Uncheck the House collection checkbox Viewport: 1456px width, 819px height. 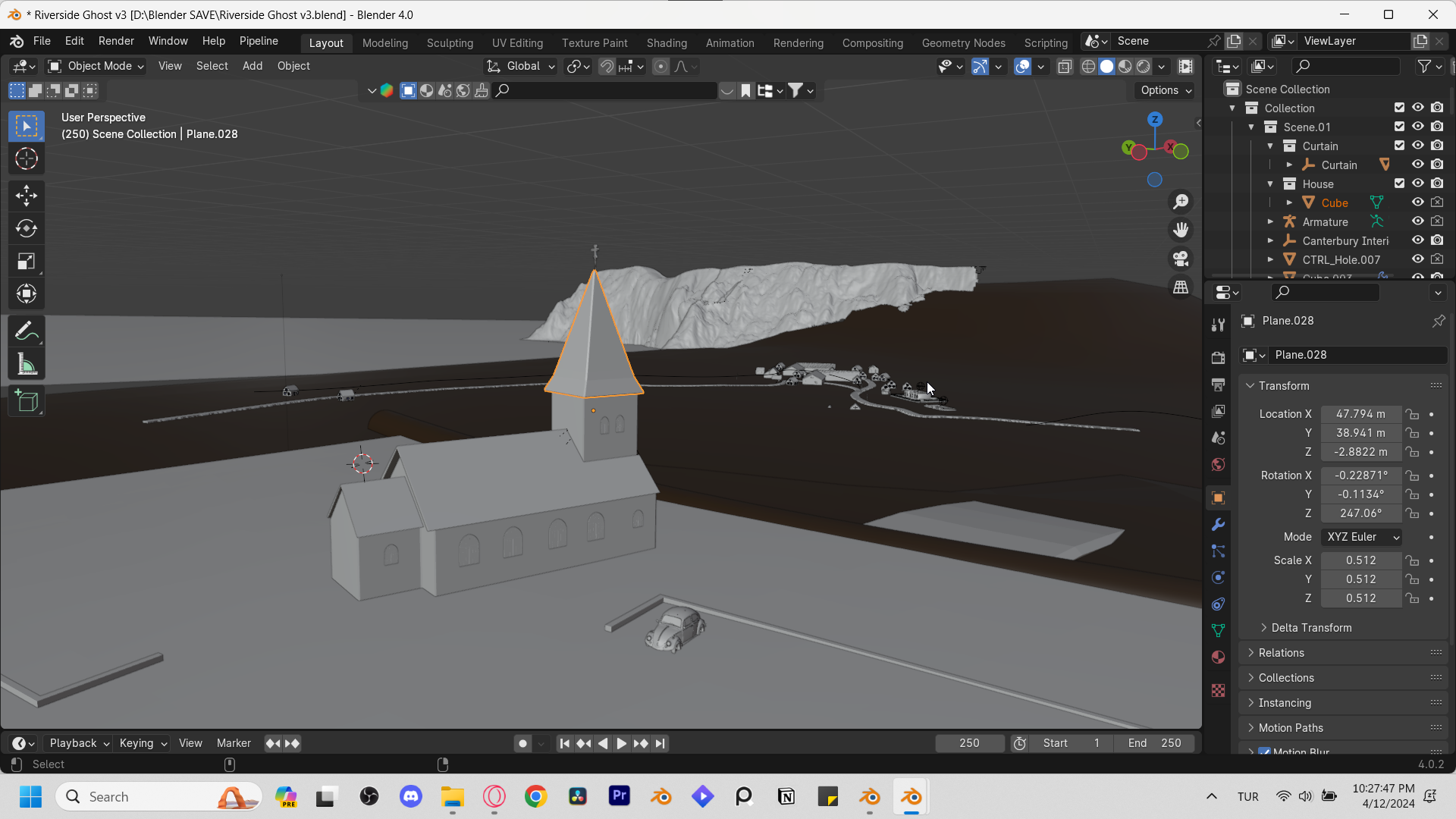coord(1399,184)
